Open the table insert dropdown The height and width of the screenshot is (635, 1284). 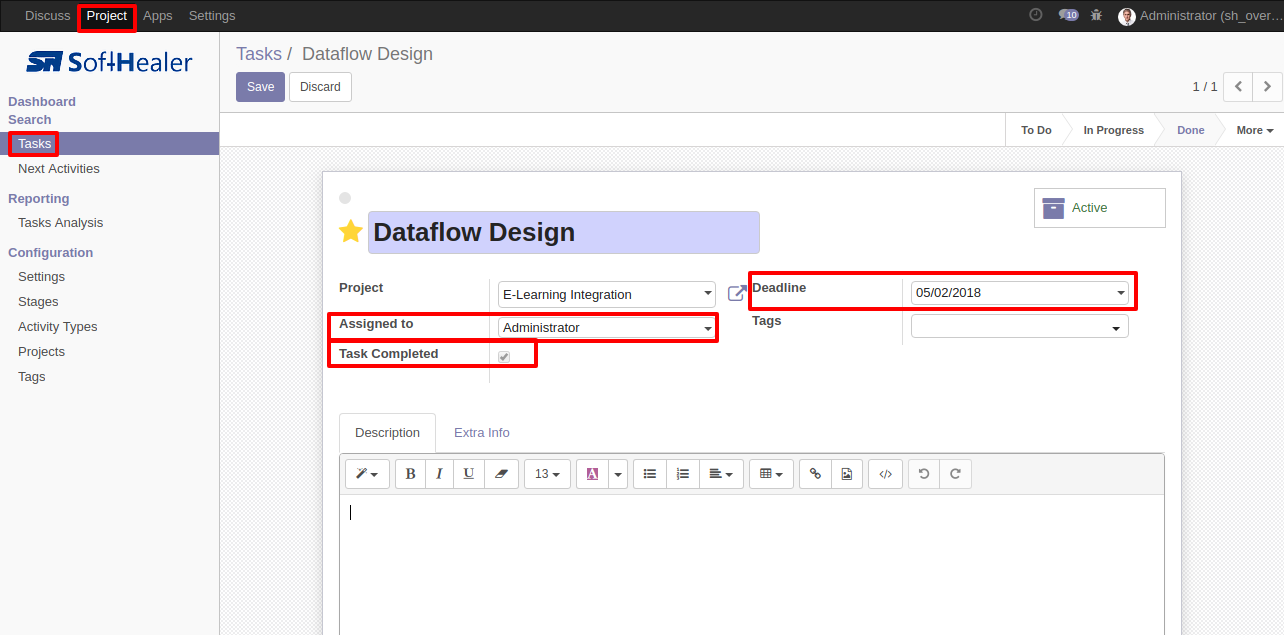point(772,474)
